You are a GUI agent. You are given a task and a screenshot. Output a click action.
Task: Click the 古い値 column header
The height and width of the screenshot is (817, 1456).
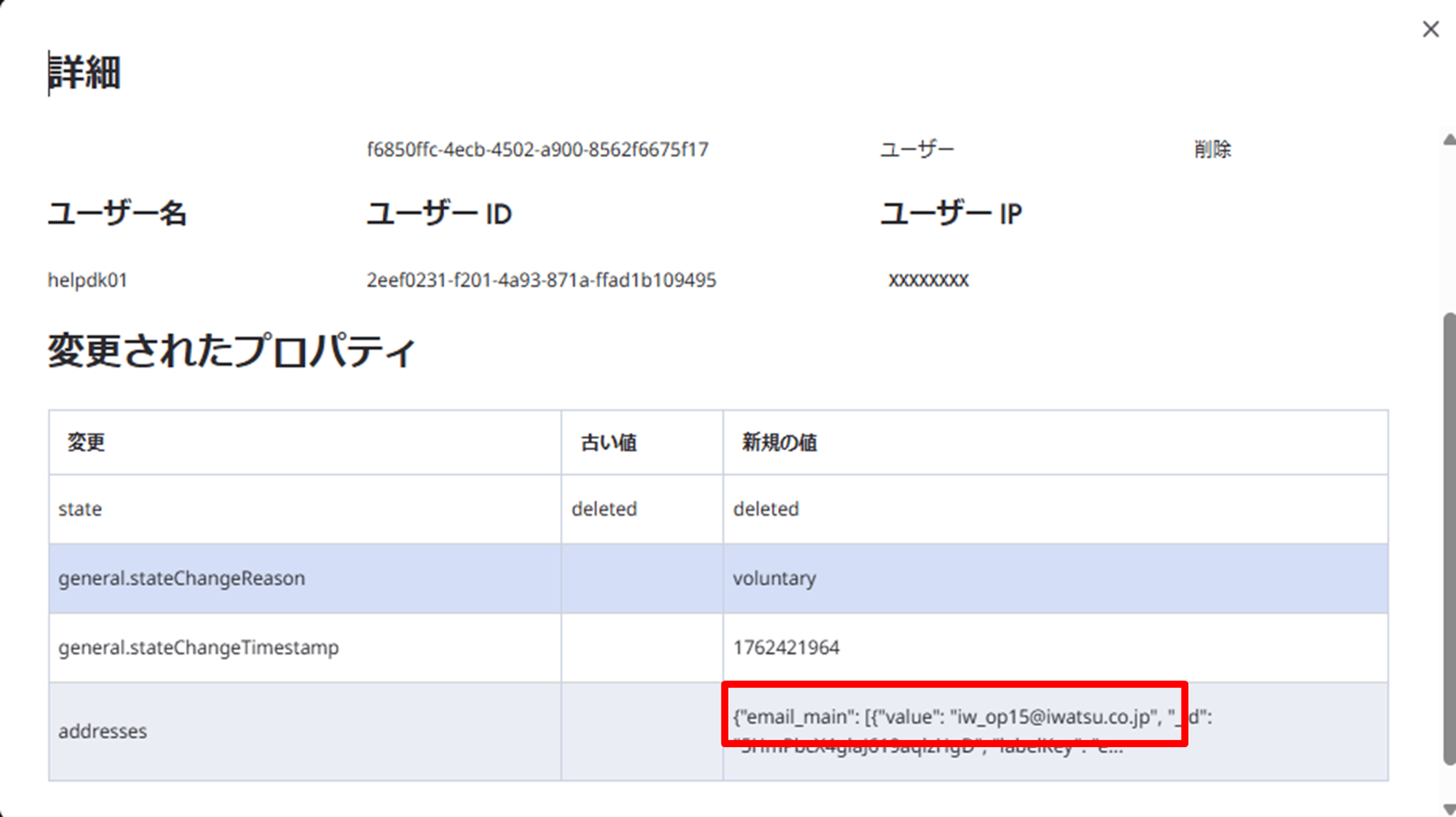(x=609, y=442)
